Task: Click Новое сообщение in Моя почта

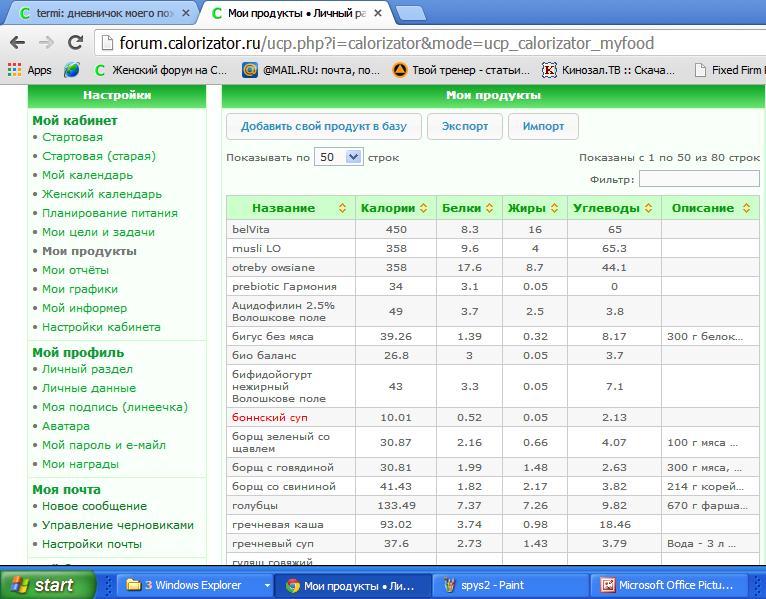Action: [x=94, y=506]
